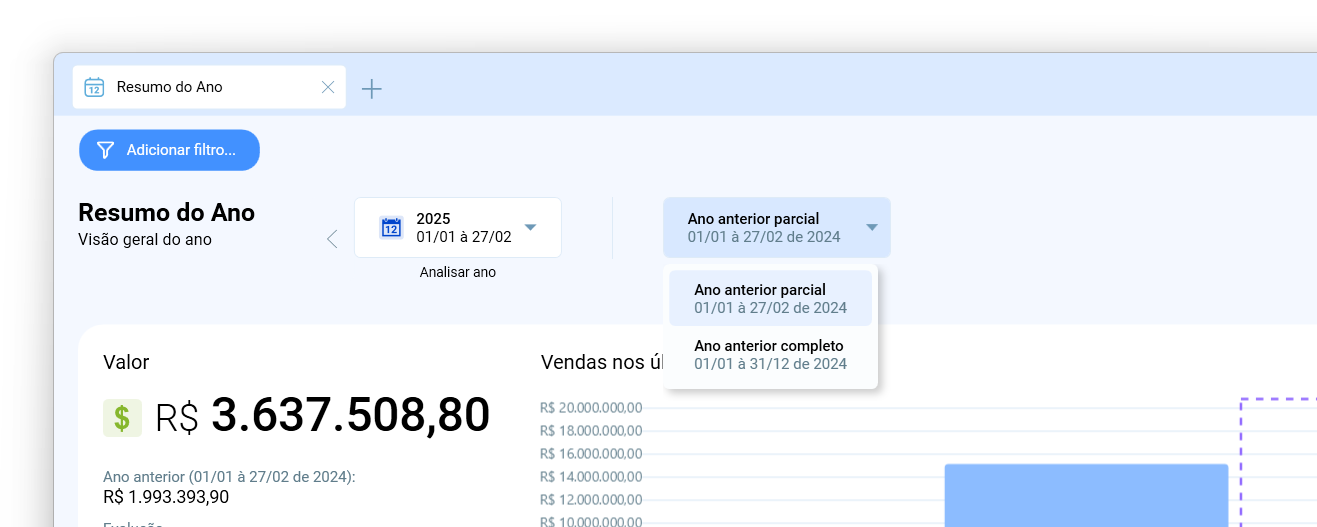Select Ano anterior parcial option in list

[x=770, y=298]
